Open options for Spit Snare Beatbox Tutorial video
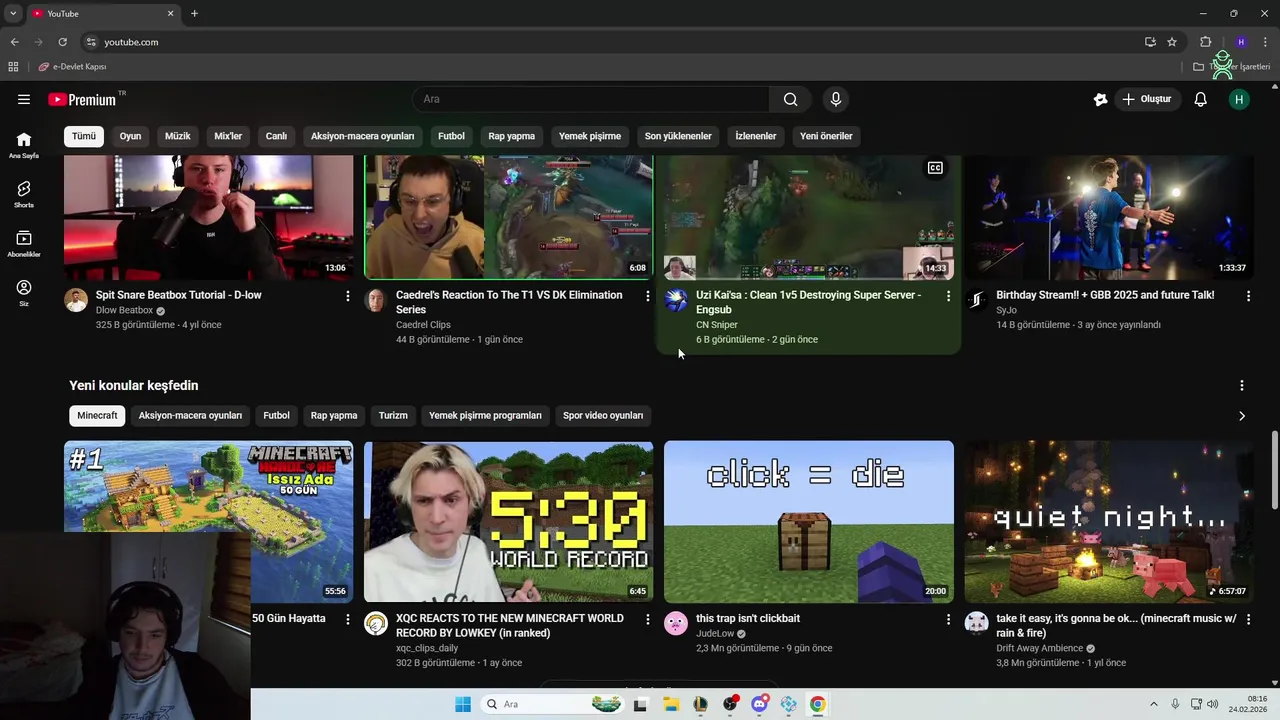 click(x=348, y=296)
